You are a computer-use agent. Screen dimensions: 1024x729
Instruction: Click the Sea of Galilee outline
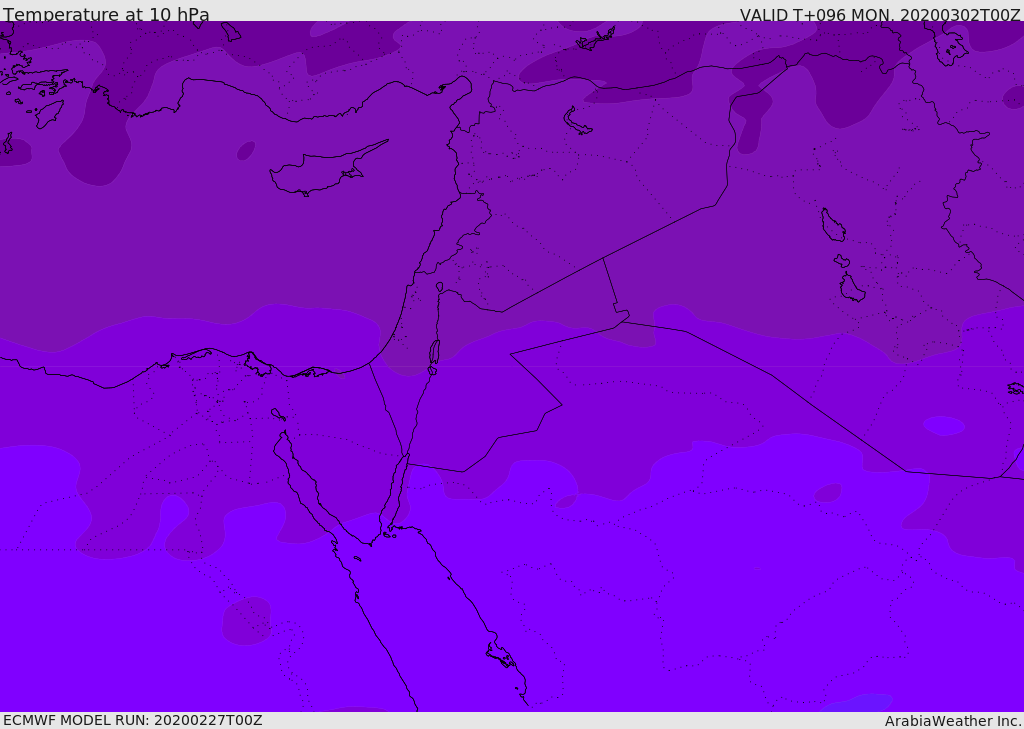pos(439,287)
